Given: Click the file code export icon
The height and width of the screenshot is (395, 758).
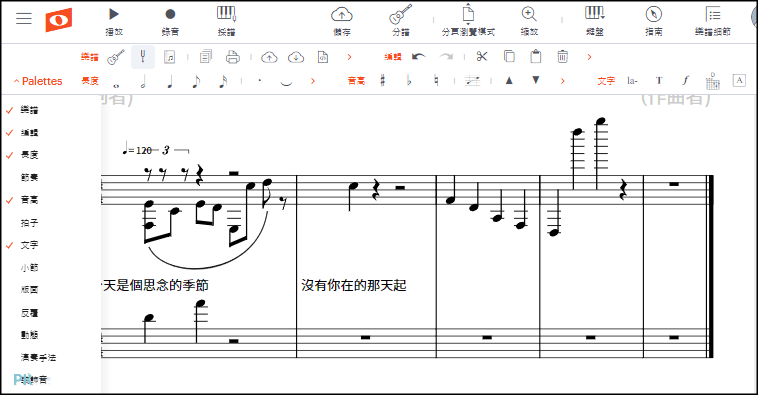Looking at the screenshot, I should point(323,57).
